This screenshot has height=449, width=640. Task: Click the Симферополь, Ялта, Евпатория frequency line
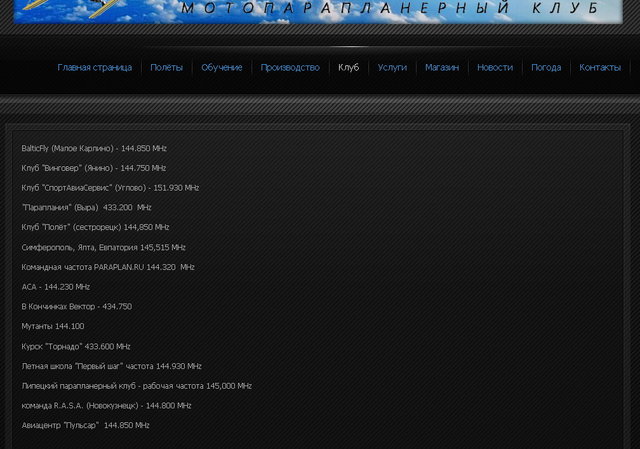click(x=103, y=248)
